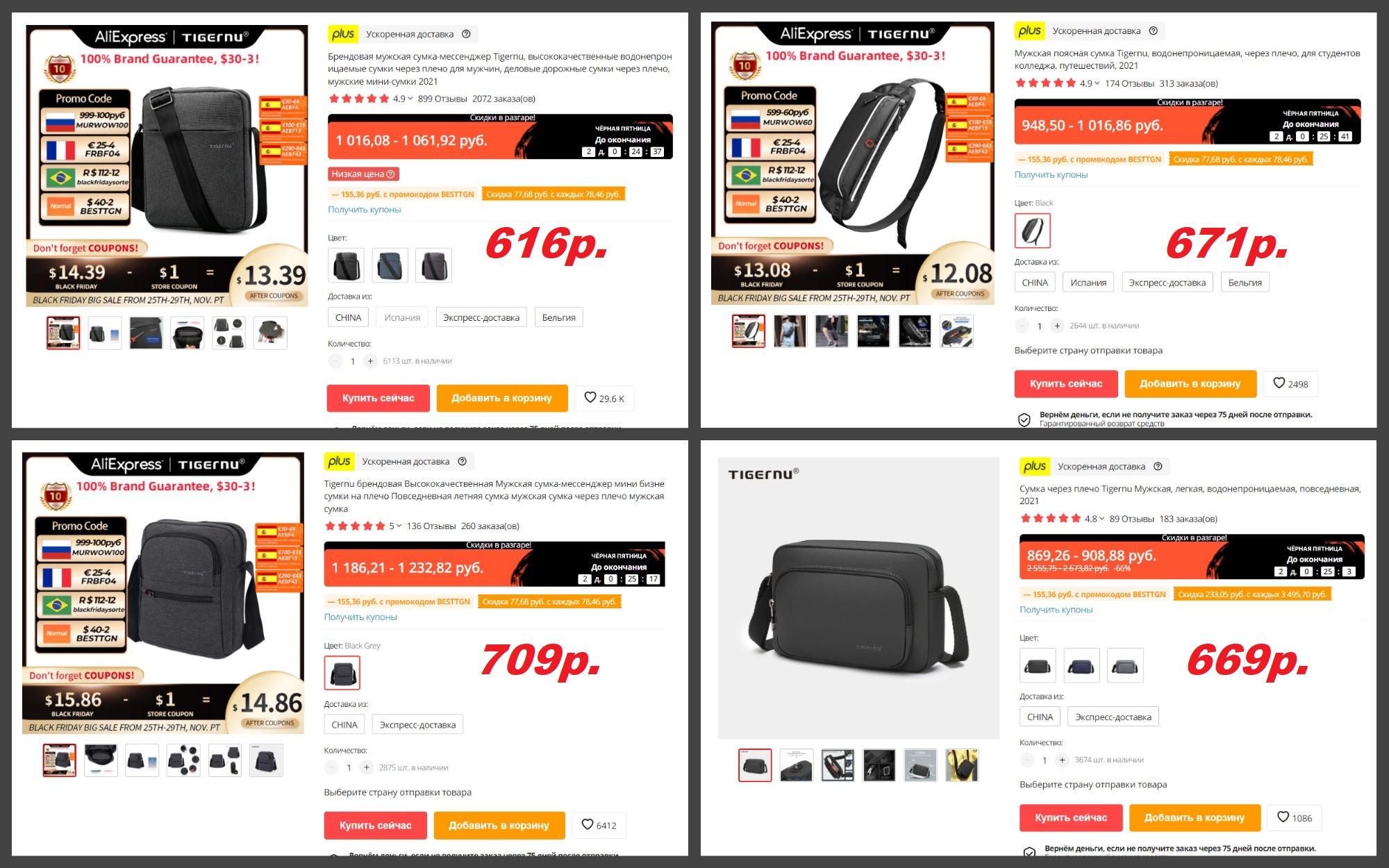Click the help question icon beside first Ускоренная доставка
Screen dimensions: 1389x868
click(466, 34)
